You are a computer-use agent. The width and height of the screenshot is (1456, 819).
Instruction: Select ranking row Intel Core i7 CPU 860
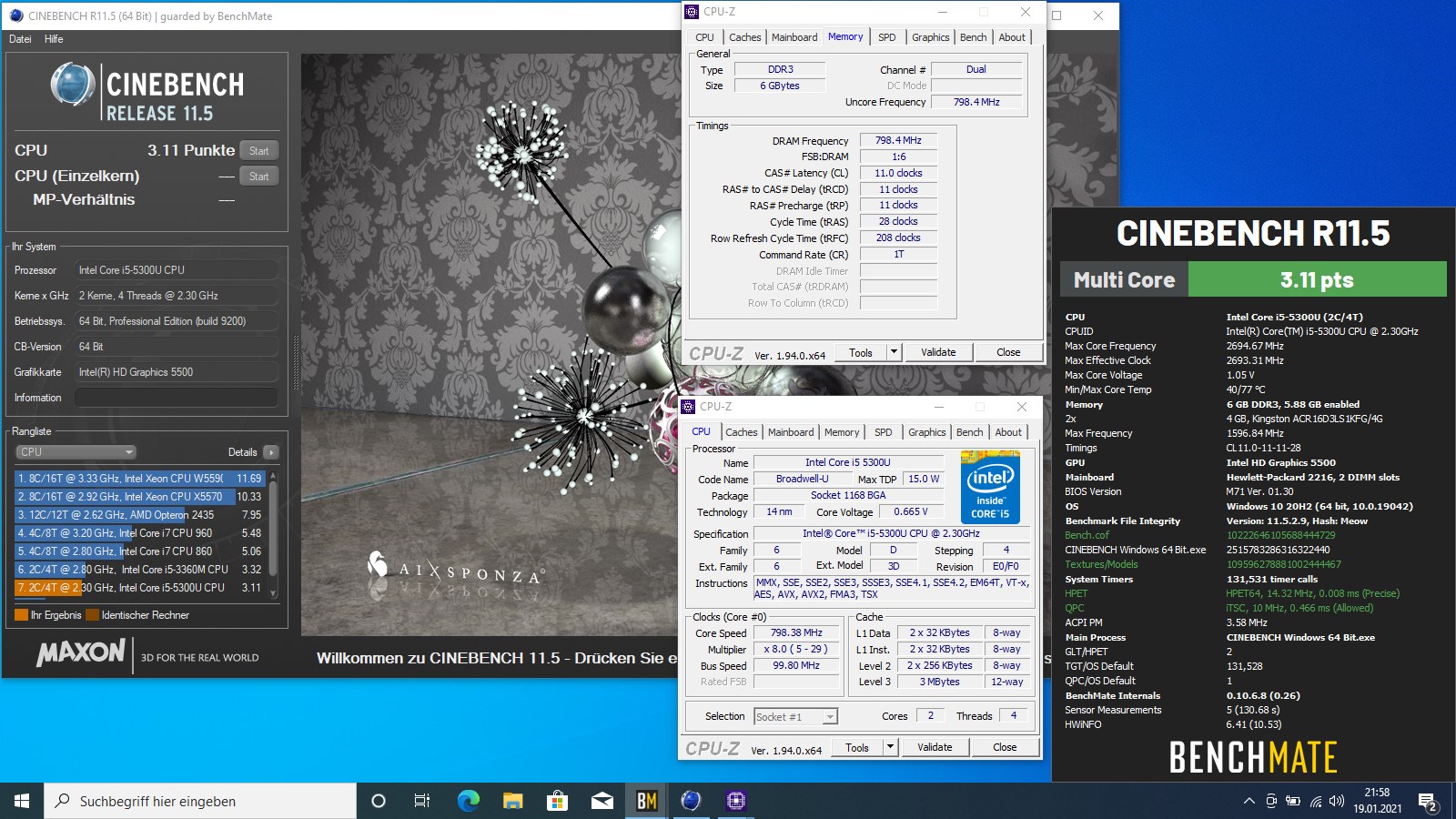[139, 551]
